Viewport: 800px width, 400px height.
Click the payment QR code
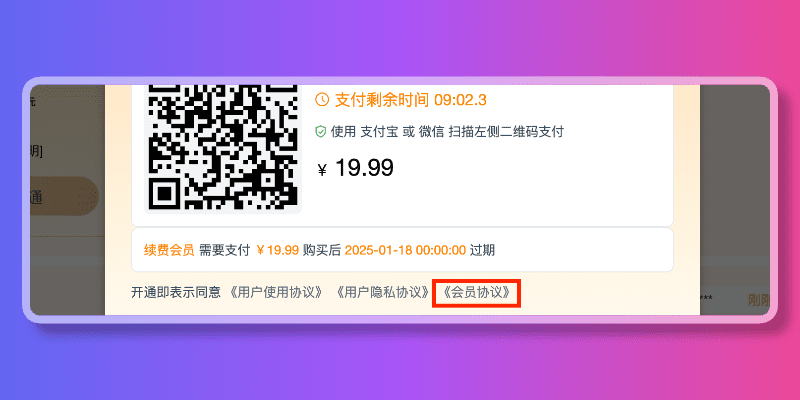(x=223, y=148)
